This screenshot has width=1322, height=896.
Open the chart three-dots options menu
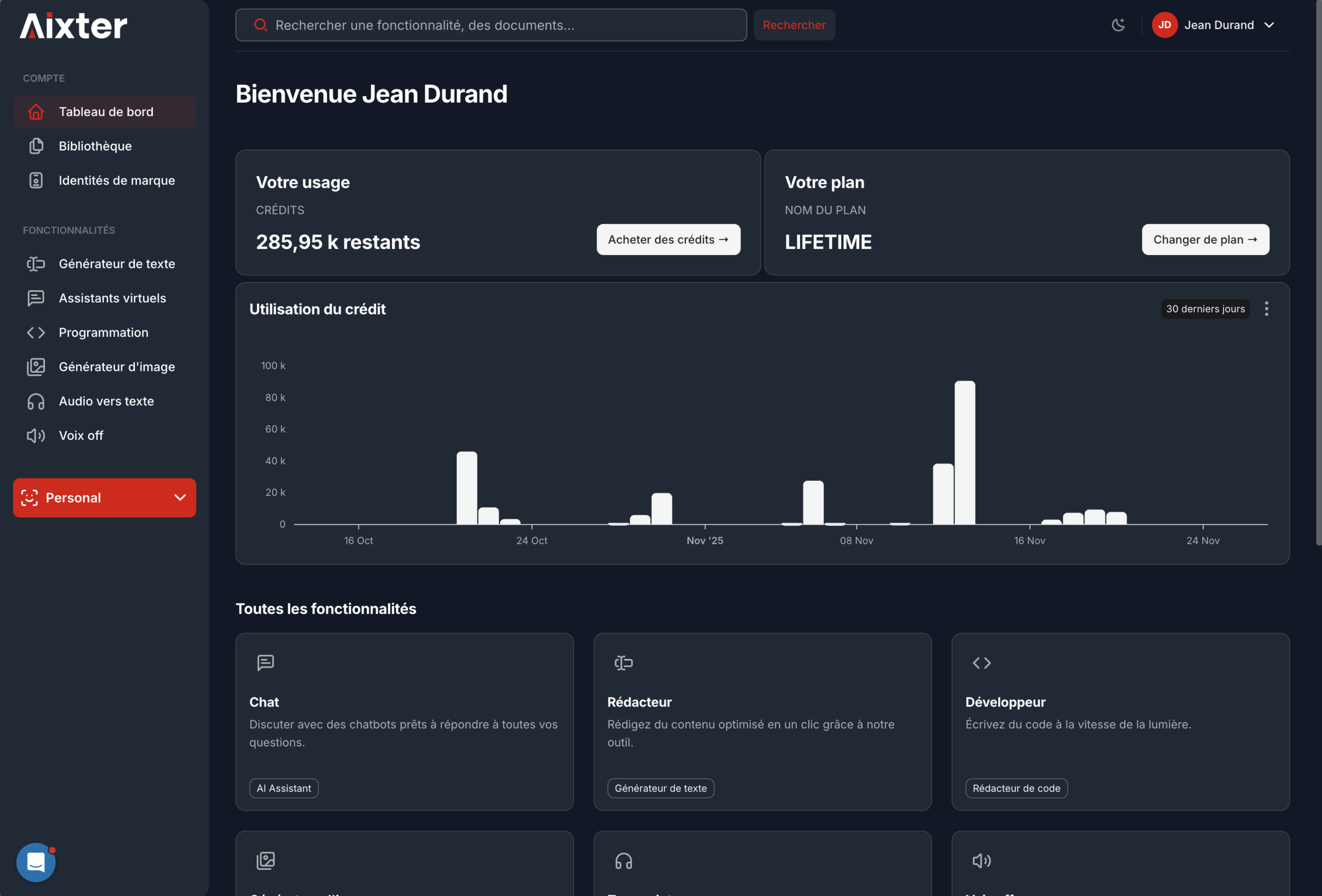click(x=1266, y=309)
